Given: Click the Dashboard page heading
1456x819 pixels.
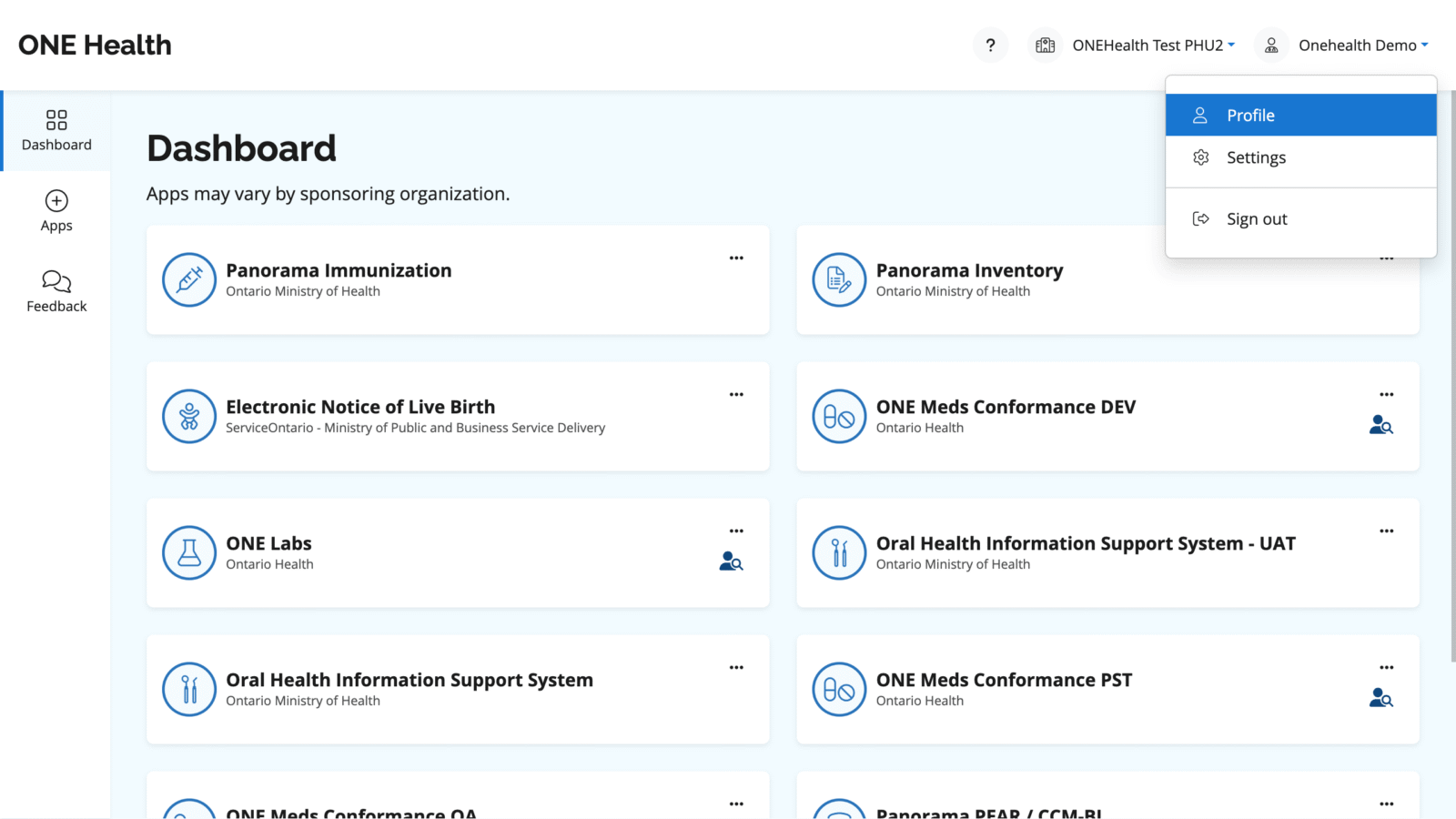Looking at the screenshot, I should (241, 148).
